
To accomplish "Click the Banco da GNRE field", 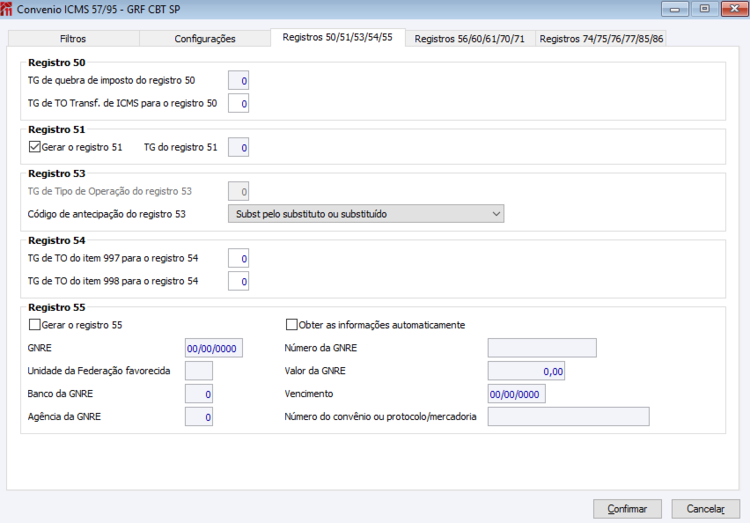I will pos(199,394).
